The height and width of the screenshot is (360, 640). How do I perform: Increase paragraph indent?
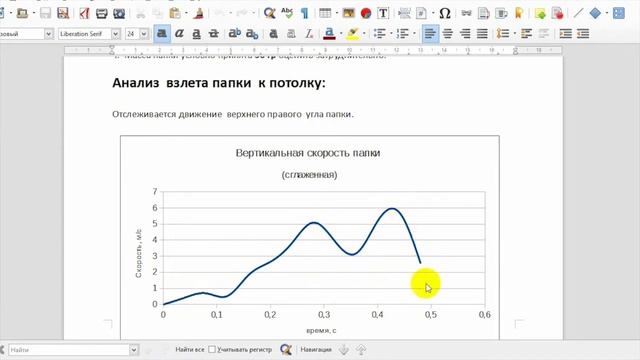point(566,33)
